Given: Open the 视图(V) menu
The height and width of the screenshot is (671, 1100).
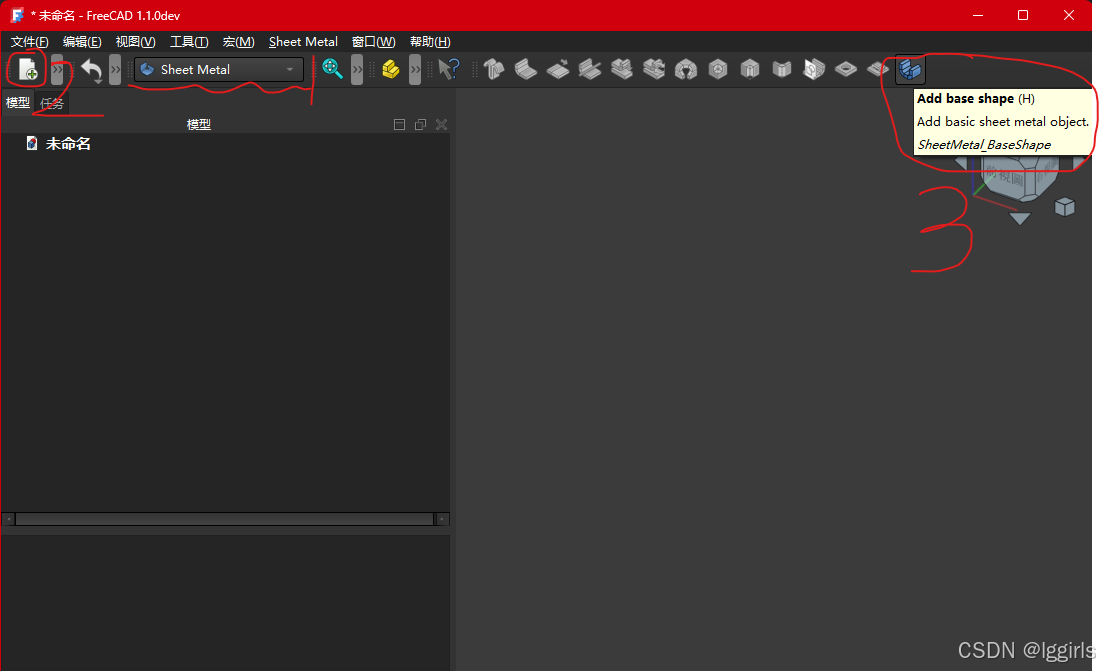Looking at the screenshot, I should (135, 42).
